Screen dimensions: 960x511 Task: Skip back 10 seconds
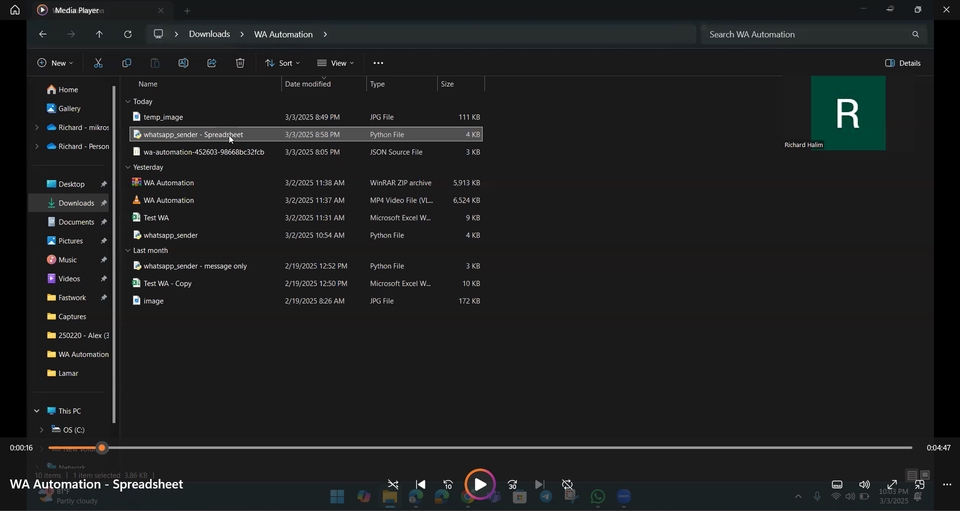point(448,485)
